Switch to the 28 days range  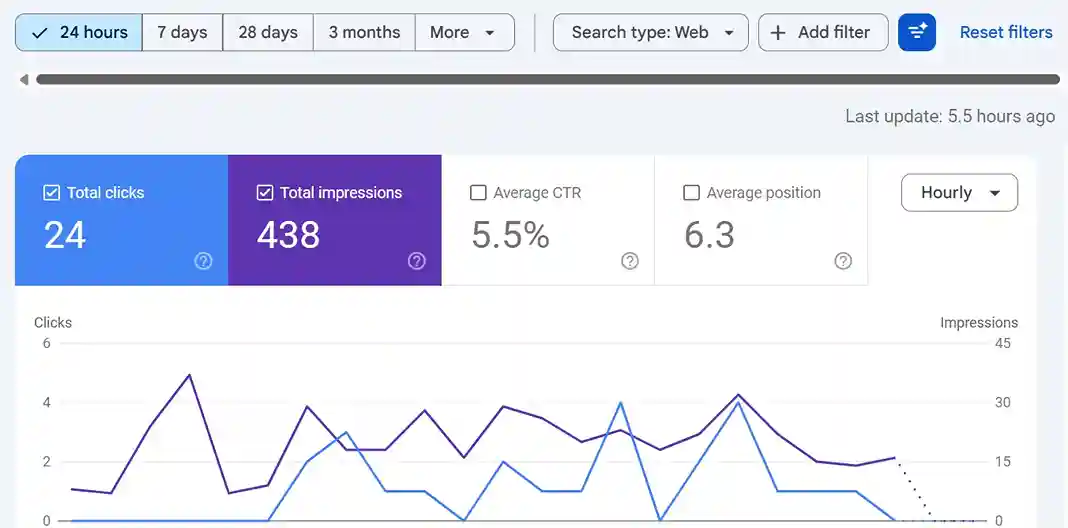pos(268,32)
